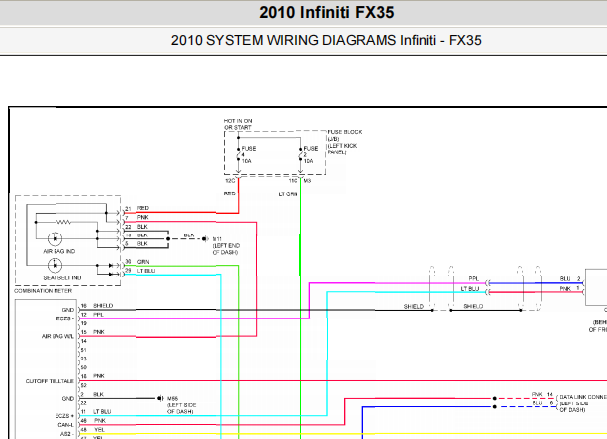This screenshot has width=607, height=439.
Task: Click the "2010 Infiniti FX35" page title
Action: tap(327, 12)
